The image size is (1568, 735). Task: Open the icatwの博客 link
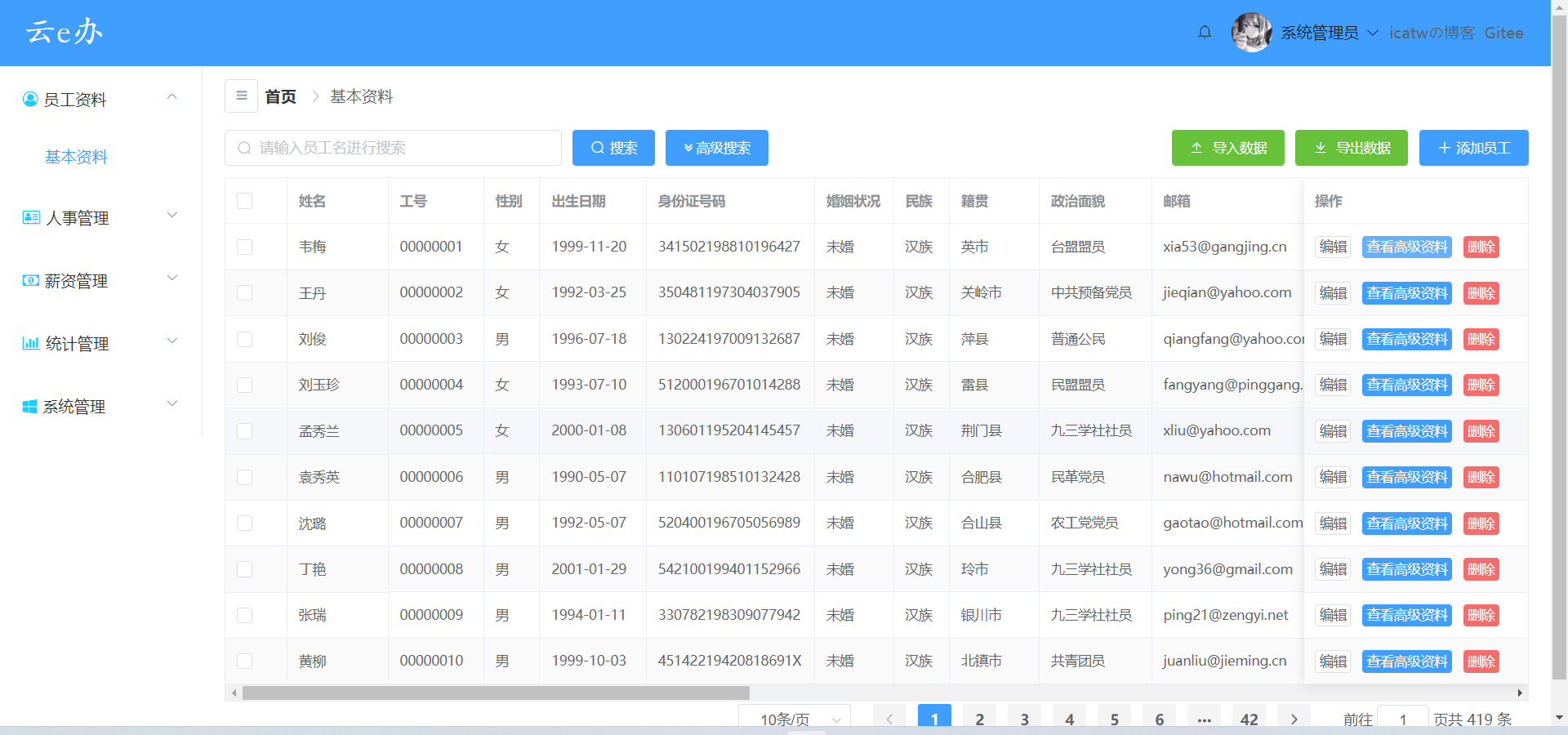1432,33
